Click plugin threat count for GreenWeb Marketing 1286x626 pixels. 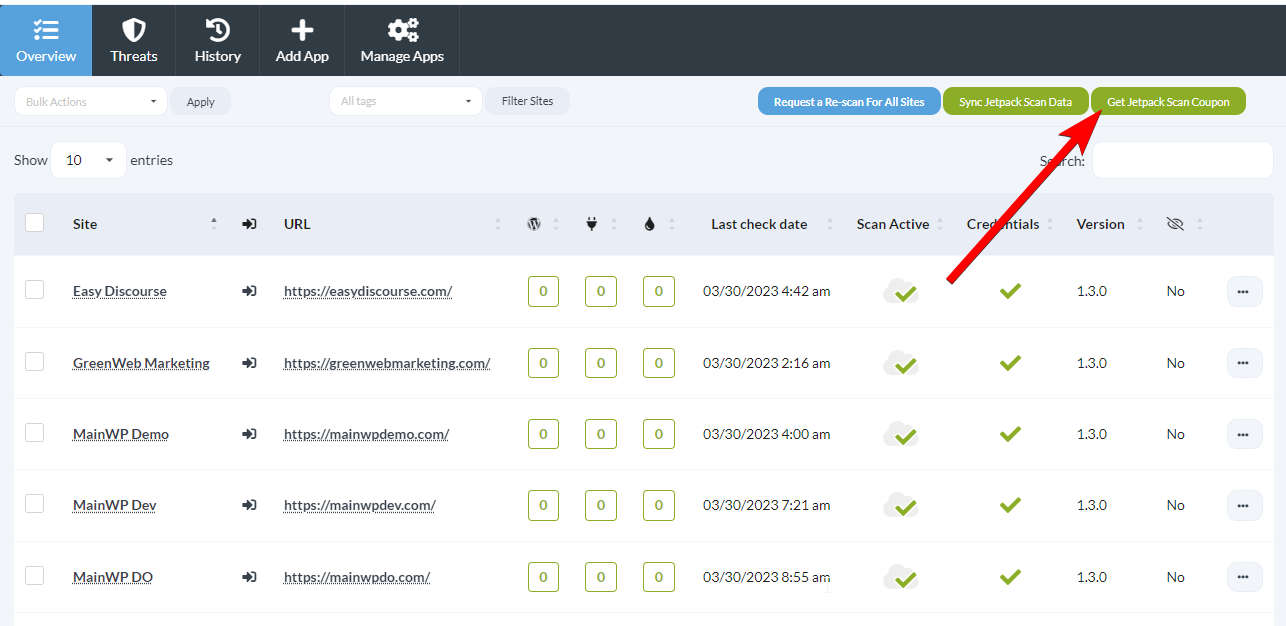pos(601,363)
